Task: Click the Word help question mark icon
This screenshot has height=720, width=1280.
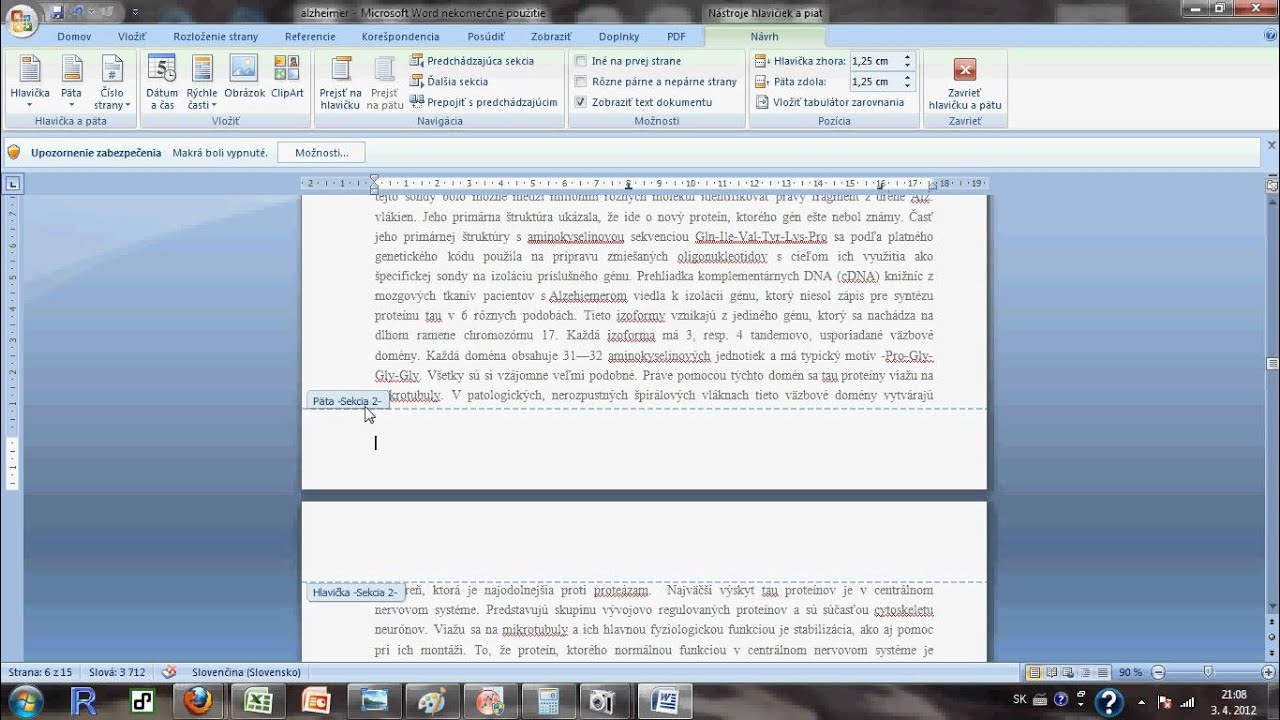Action: tap(1270, 37)
